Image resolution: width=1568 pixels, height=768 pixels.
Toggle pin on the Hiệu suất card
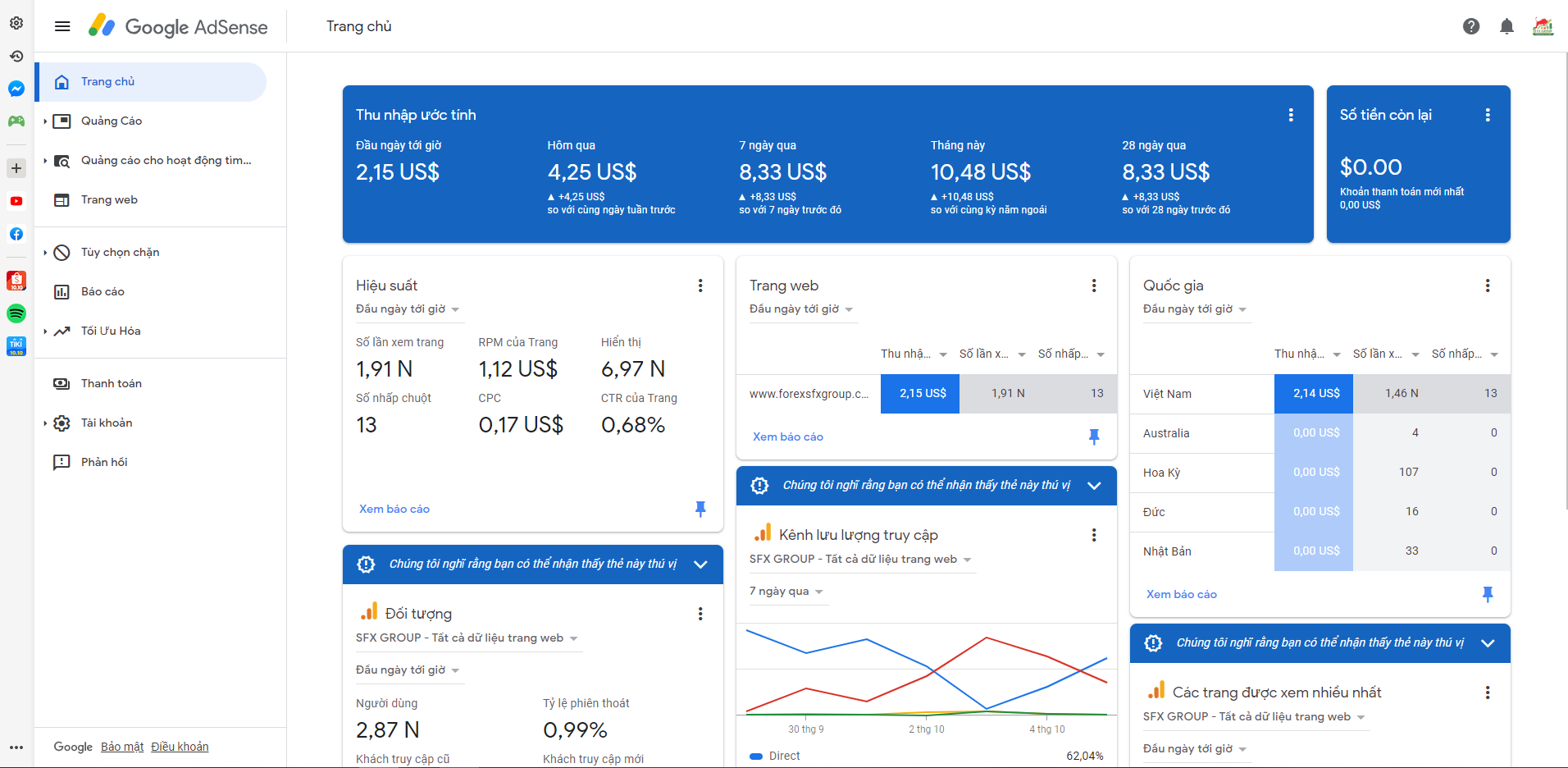pos(700,509)
